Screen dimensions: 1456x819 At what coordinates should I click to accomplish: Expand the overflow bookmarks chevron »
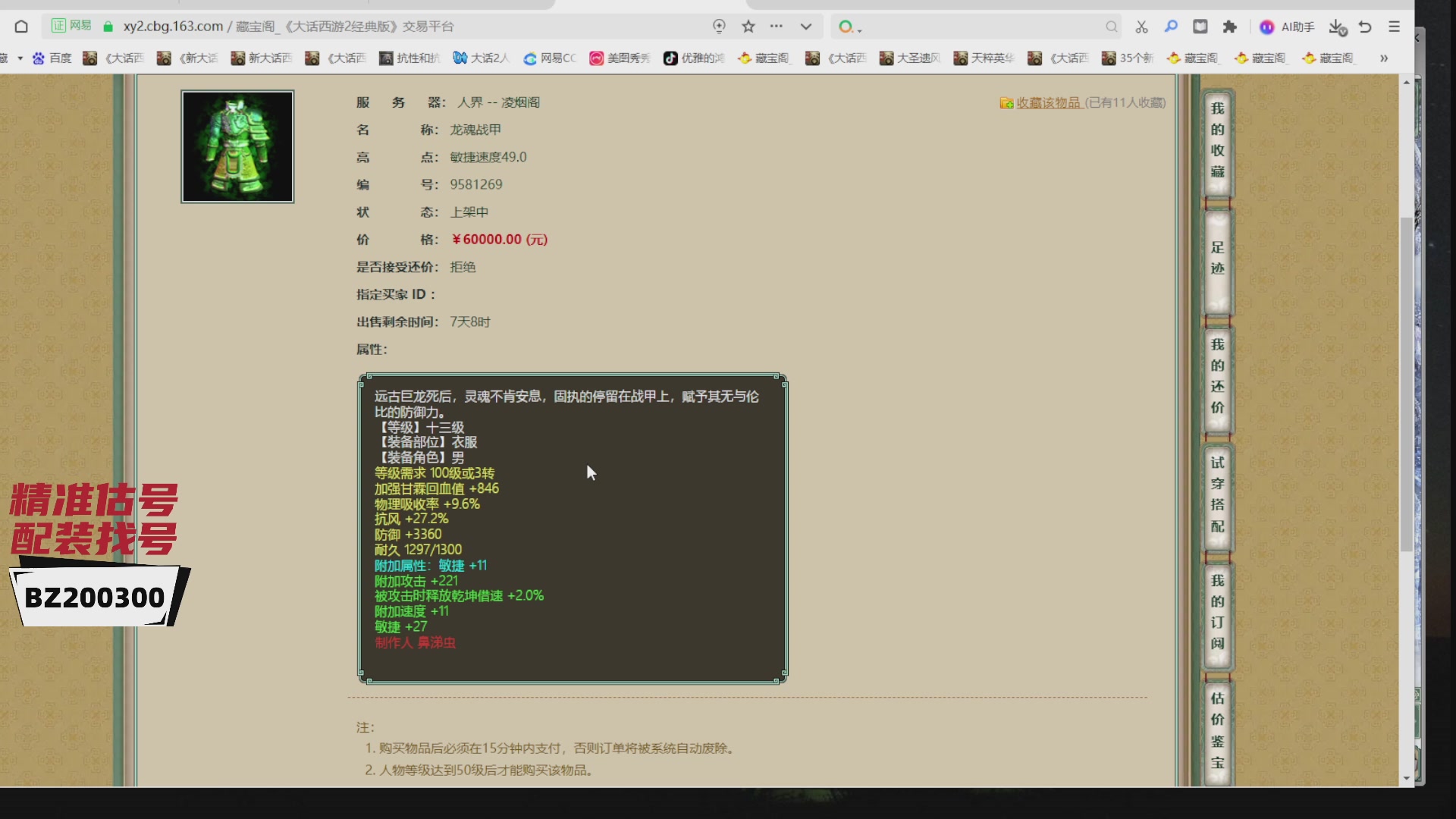pos(1385,58)
